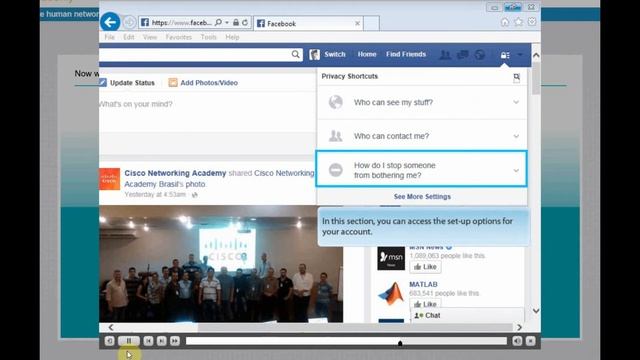This screenshot has height=360, width=640.
Task: Click Update Status link
Action: click(132, 83)
